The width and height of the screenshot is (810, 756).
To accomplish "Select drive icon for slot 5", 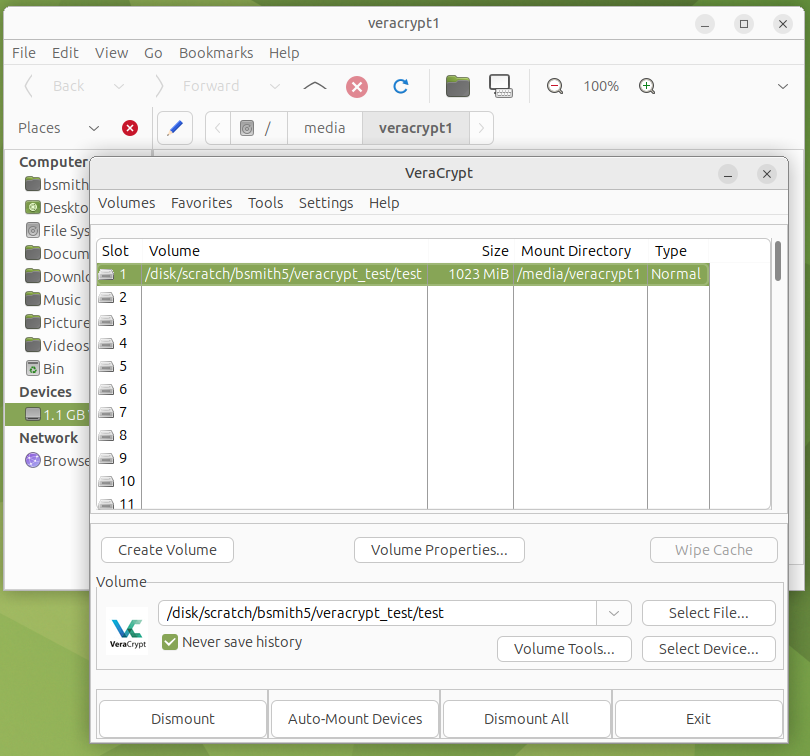I will pyautogui.click(x=106, y=367).
